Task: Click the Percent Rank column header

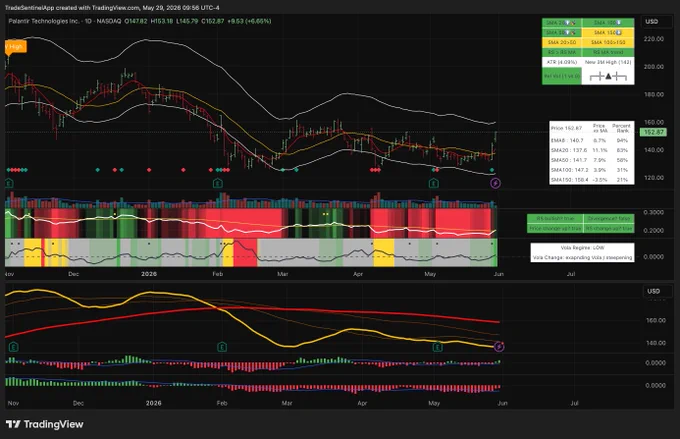Action: (x=622, y=128)
